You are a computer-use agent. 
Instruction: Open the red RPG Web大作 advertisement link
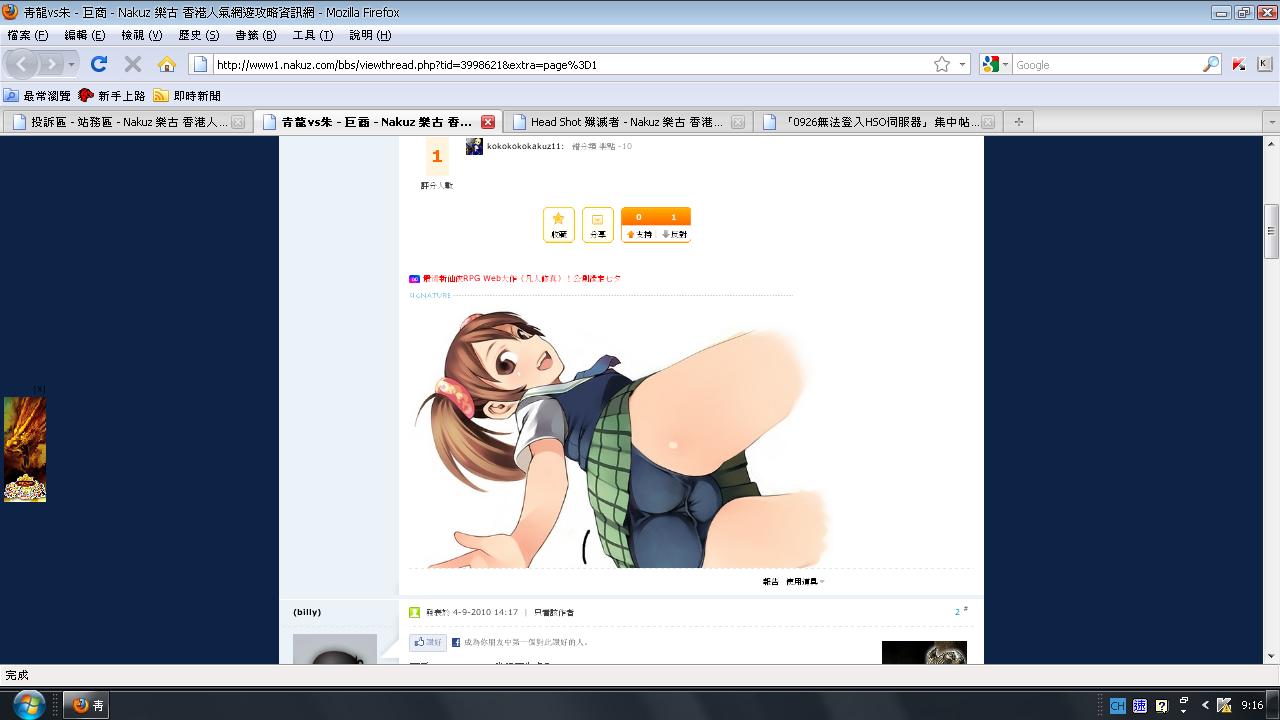tap(521, 279)
